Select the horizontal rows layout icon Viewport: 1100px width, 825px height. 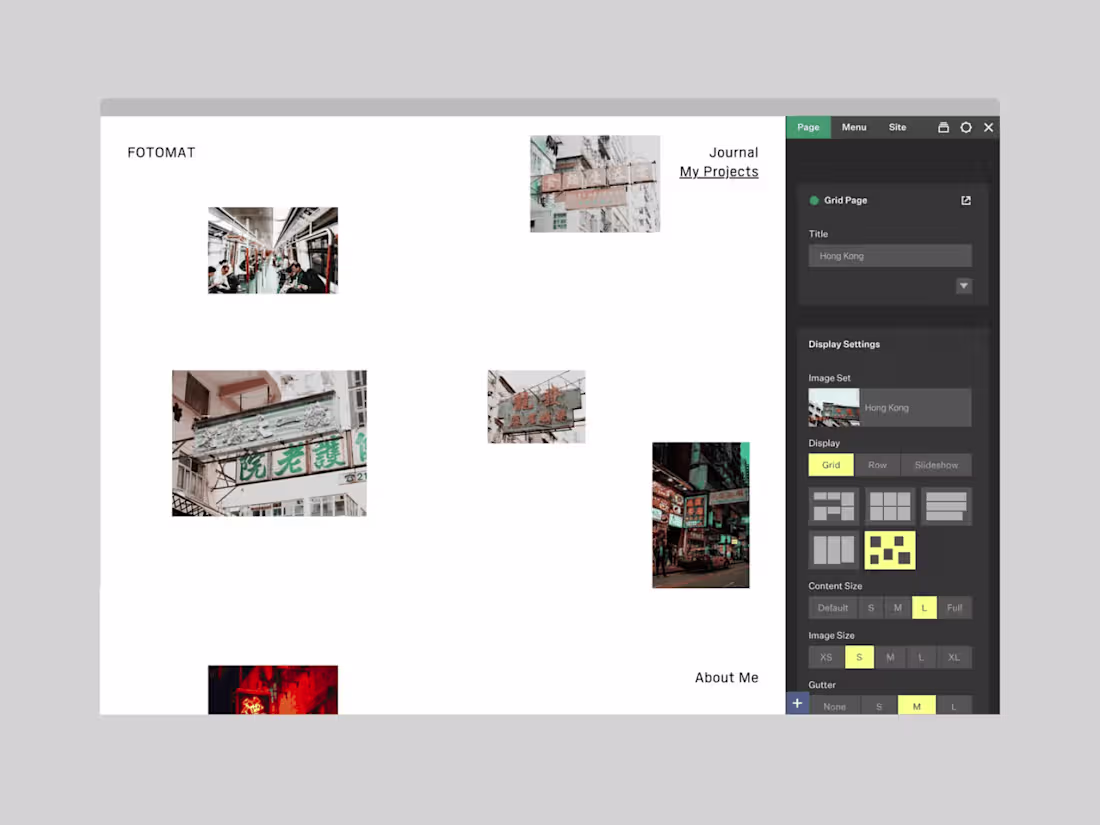point(946,506)
